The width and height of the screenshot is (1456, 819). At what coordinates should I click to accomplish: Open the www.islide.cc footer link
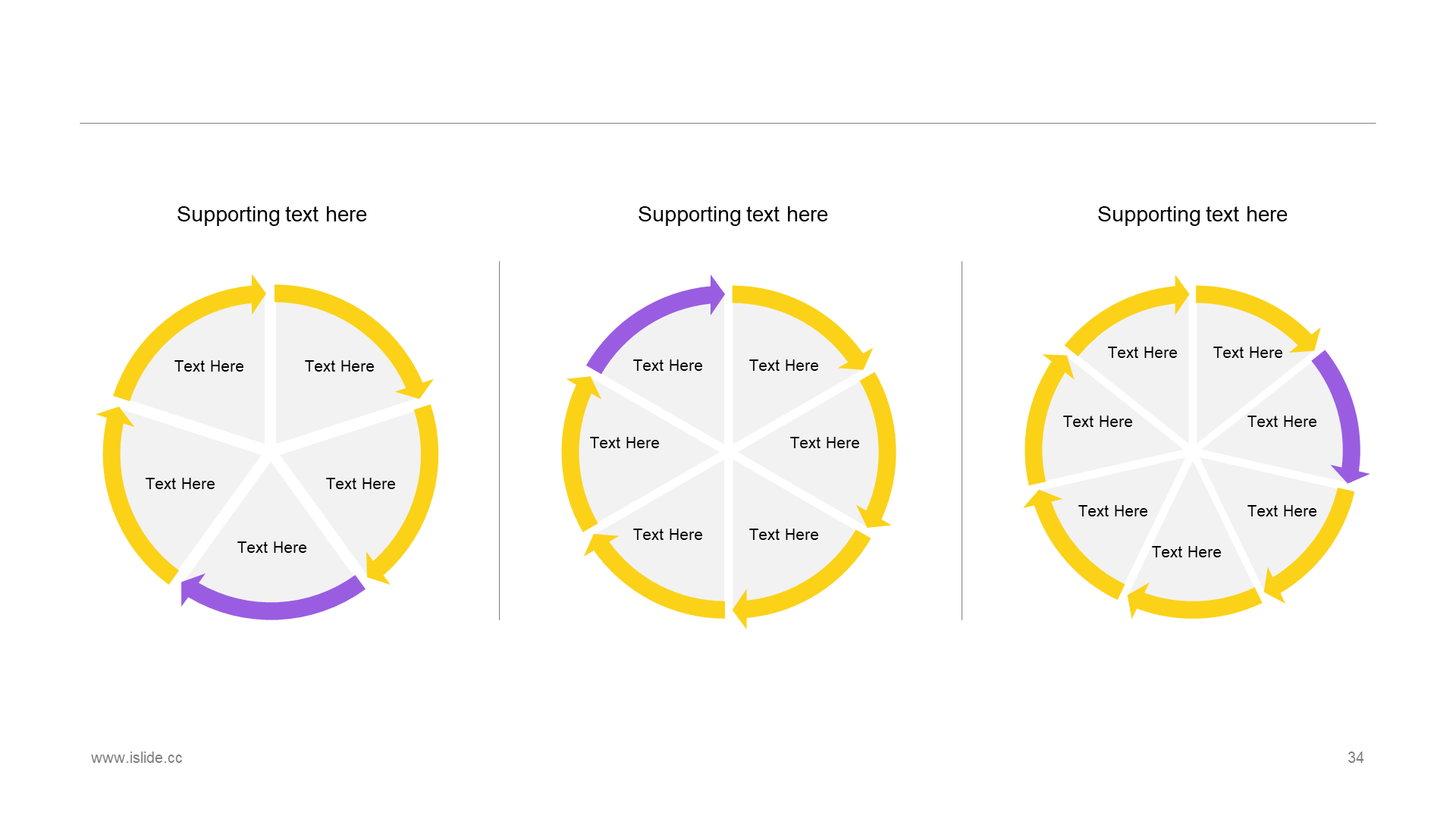click(x=136, y=758)
